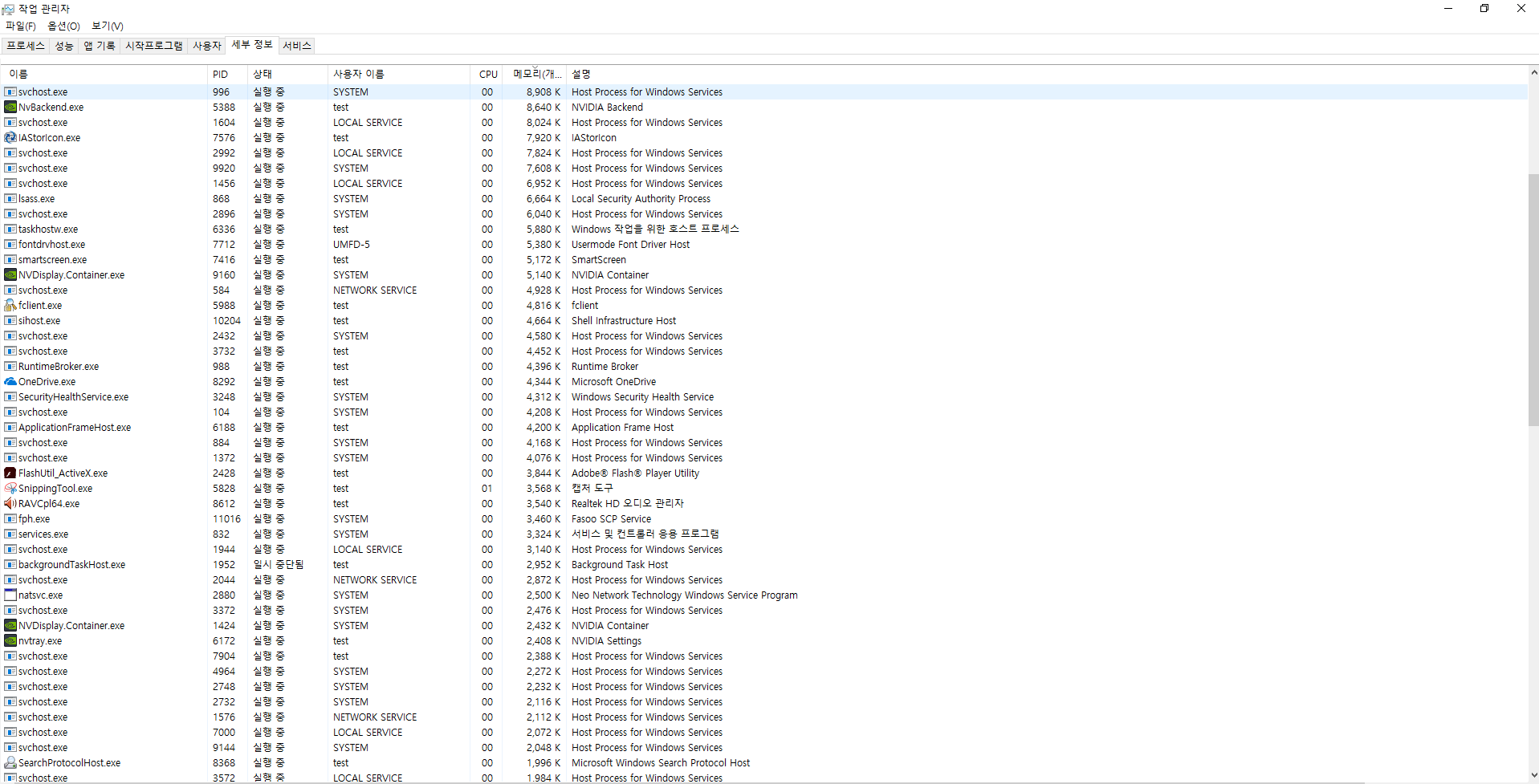This screenshot has height=784, width=1539.
Task: Switch to the 서비스 tab
Action: (x=297, y=46)
